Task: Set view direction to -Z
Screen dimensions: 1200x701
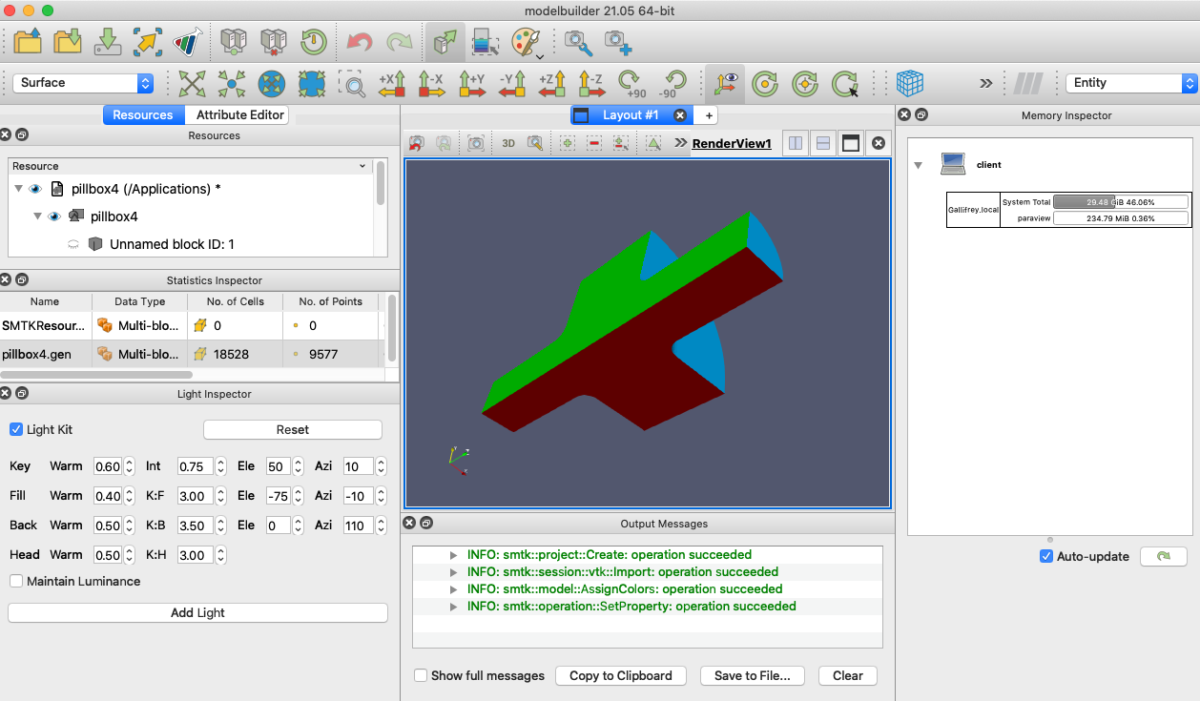Action: [591, 83]
